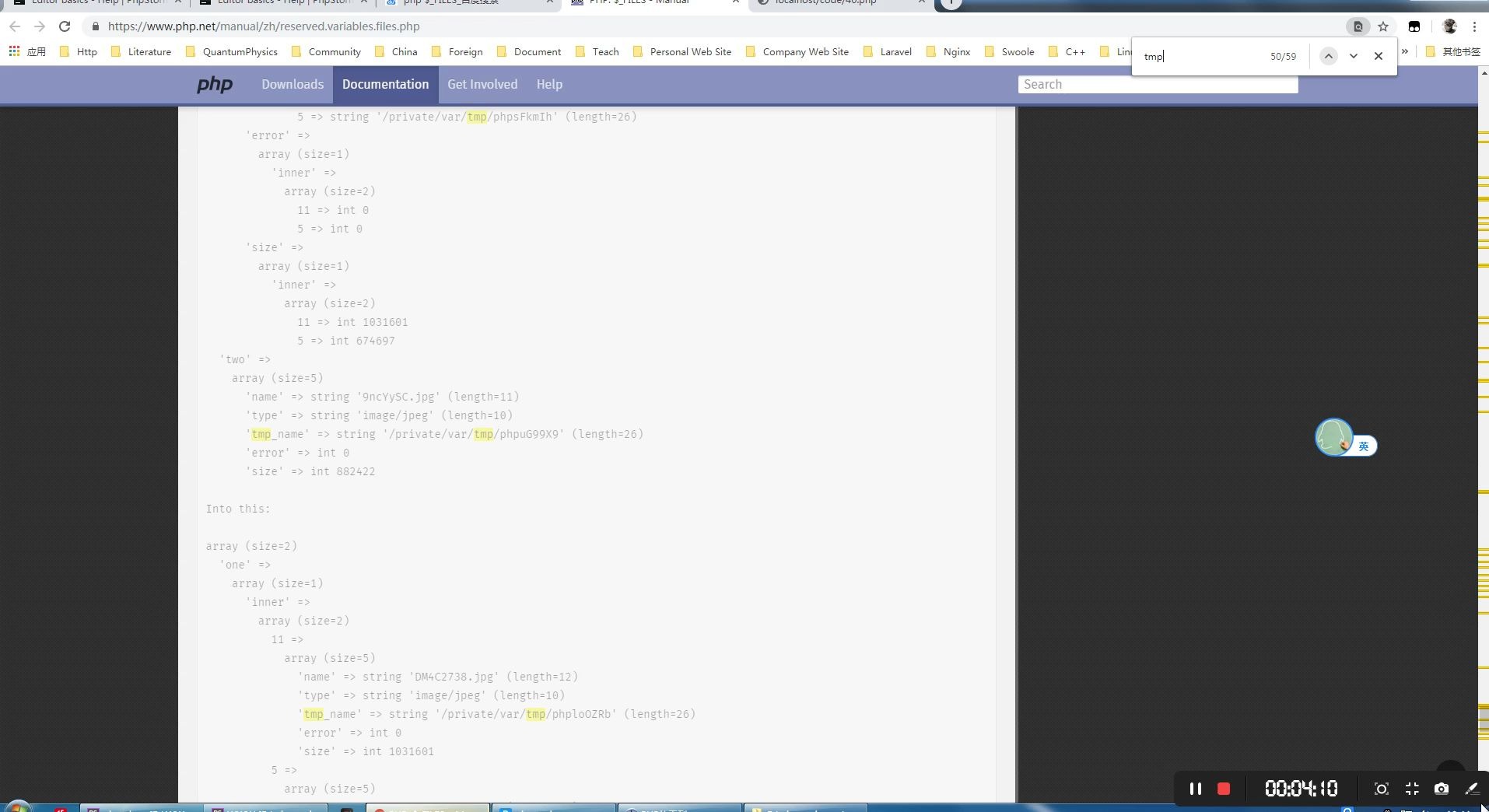1489x812 pixels.
Task: Click text 'DM4C2738.jpg' in the code listing
Action: coord(454,677)
